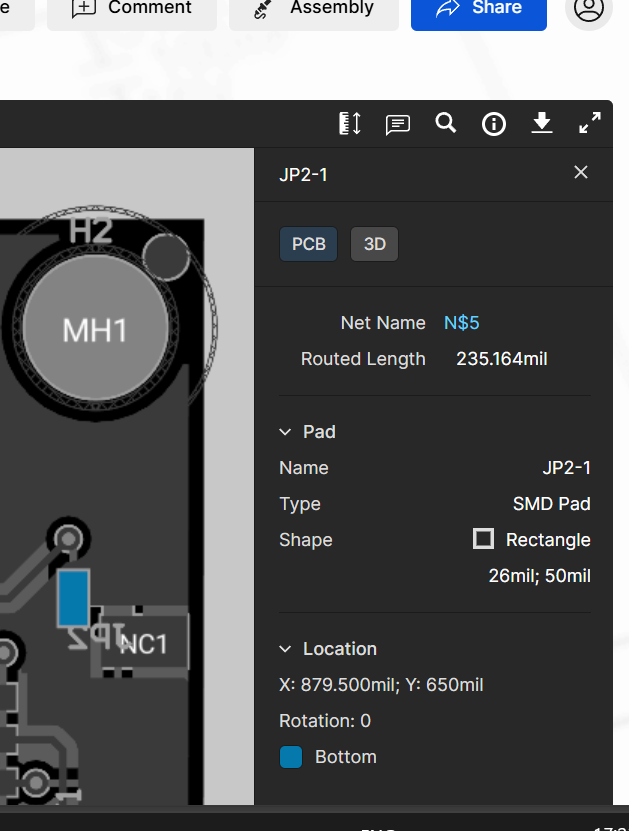Click the Rotation: 0 text

tap(325, 721)
